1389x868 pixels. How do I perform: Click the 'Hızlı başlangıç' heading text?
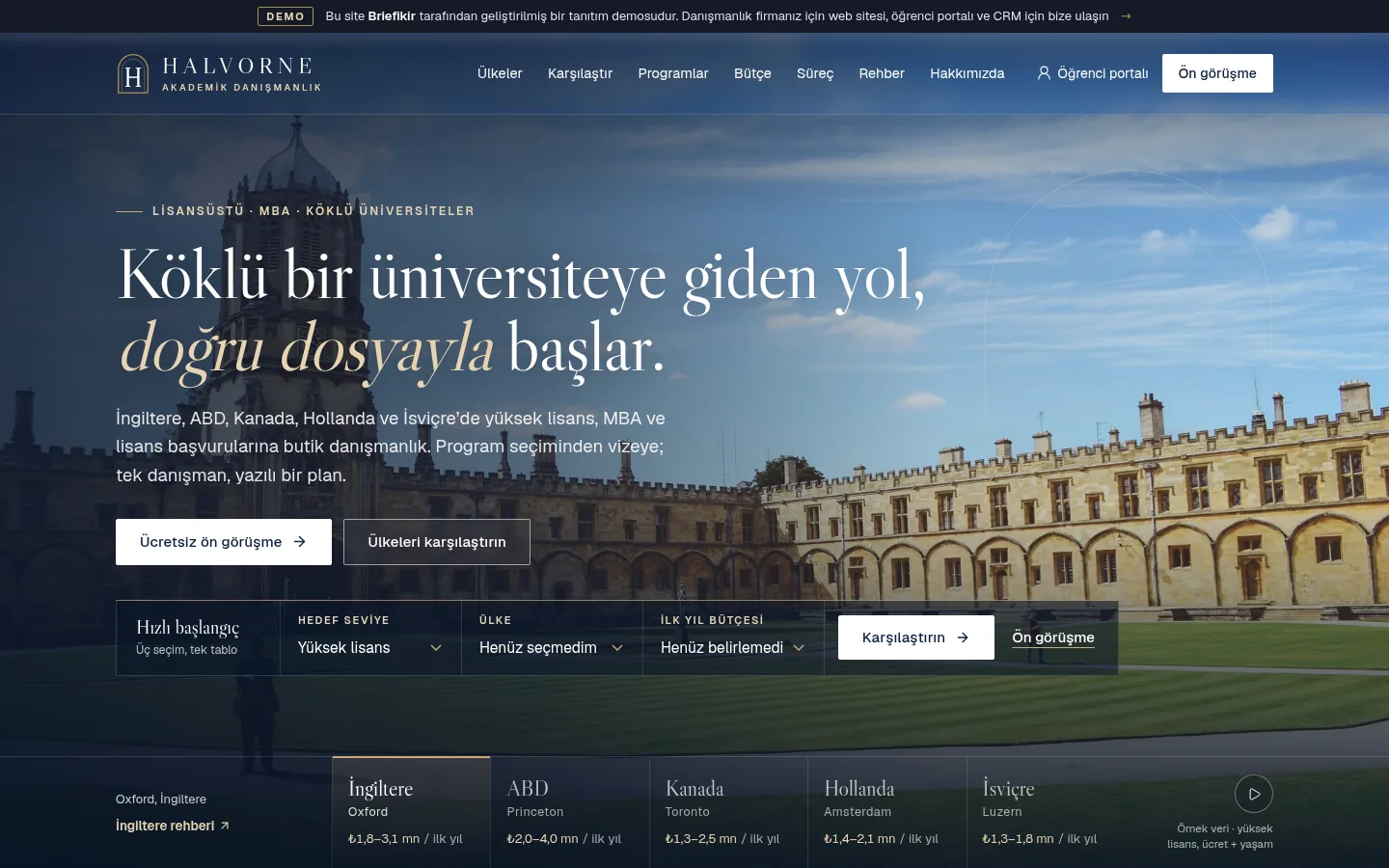pos(188,628)
